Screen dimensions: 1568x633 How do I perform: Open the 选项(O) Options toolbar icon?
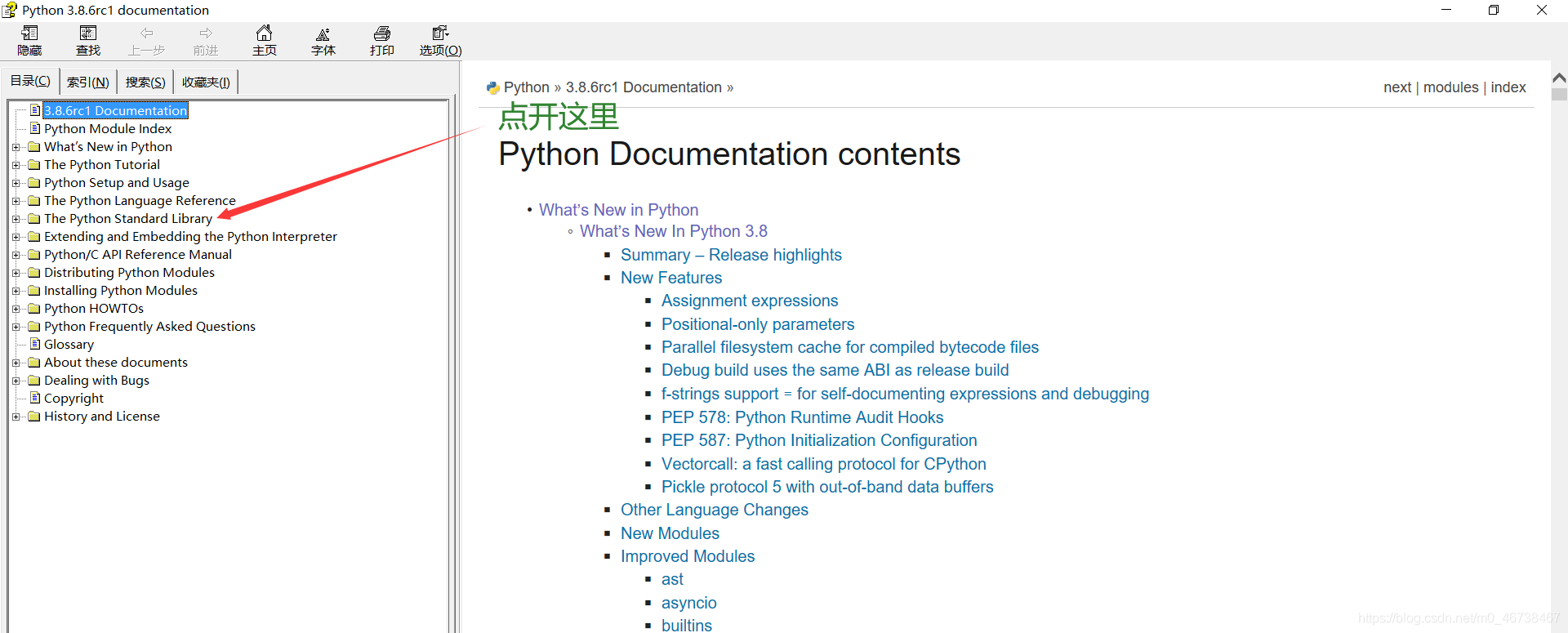pos(441,33)
